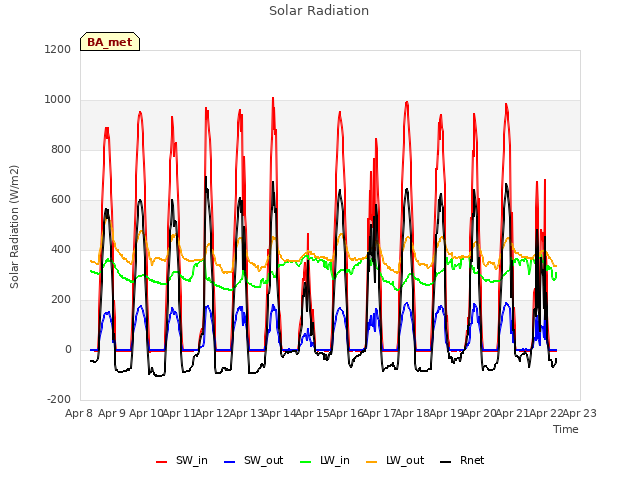Click the orange LW_out legend swatch

372,462
